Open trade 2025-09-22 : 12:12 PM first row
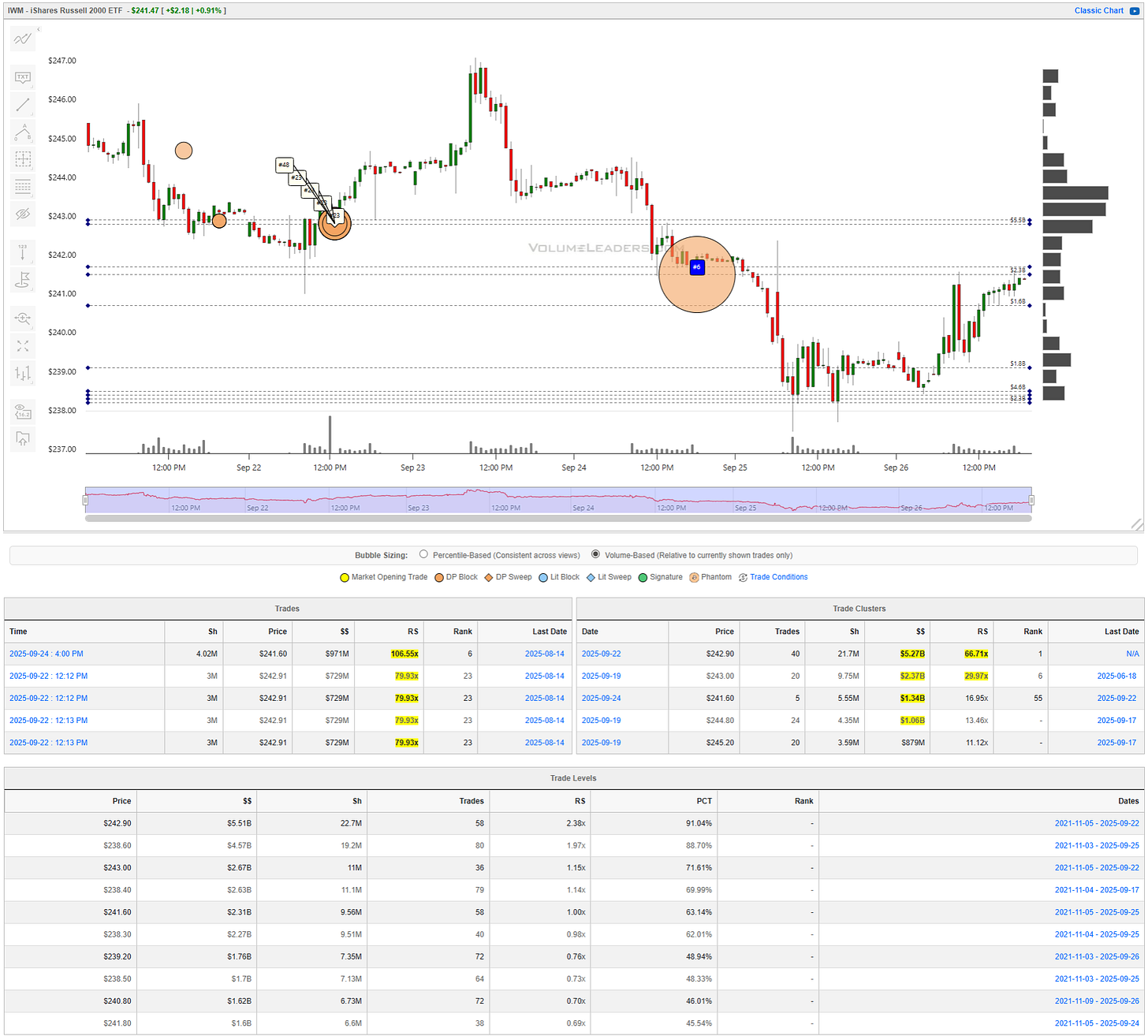 49,676
